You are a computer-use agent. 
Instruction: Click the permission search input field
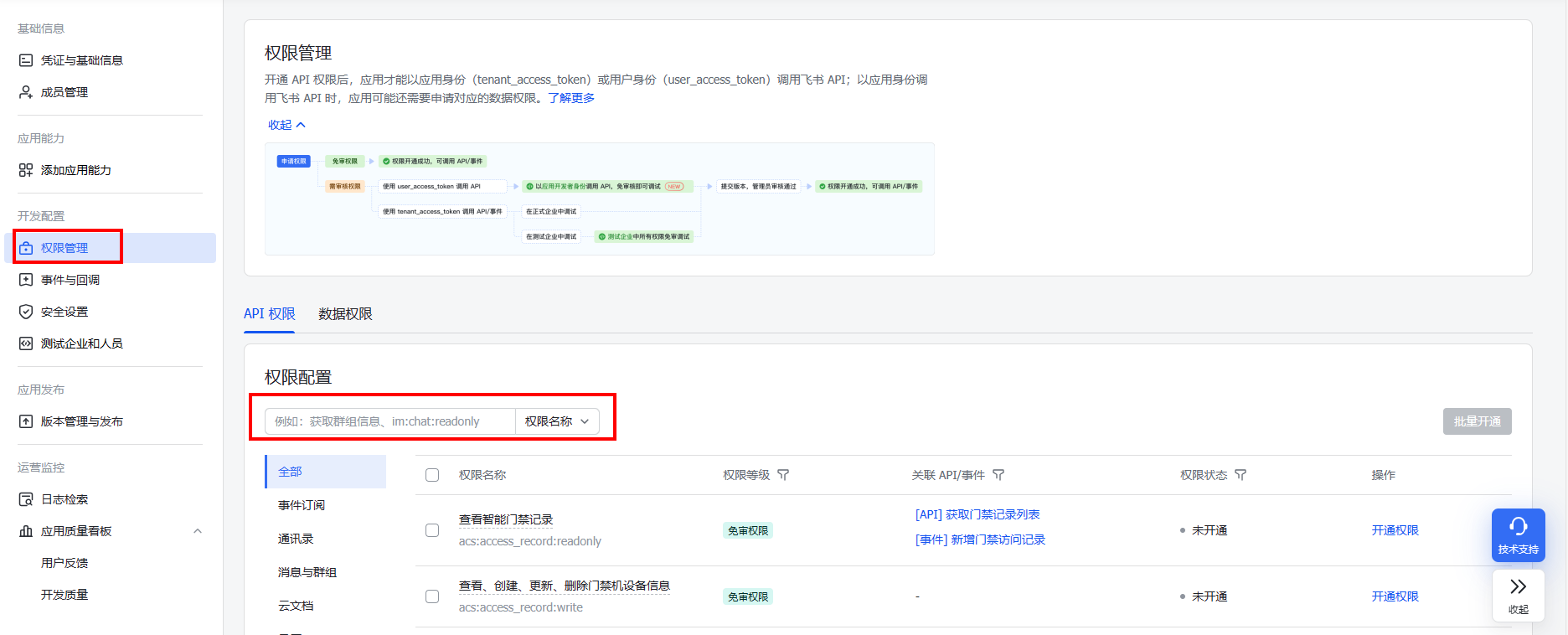click(x=390, y=421)
